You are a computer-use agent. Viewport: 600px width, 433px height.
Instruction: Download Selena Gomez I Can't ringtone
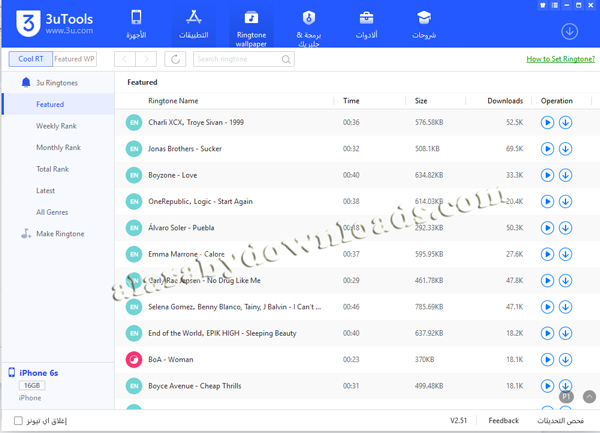565,307
